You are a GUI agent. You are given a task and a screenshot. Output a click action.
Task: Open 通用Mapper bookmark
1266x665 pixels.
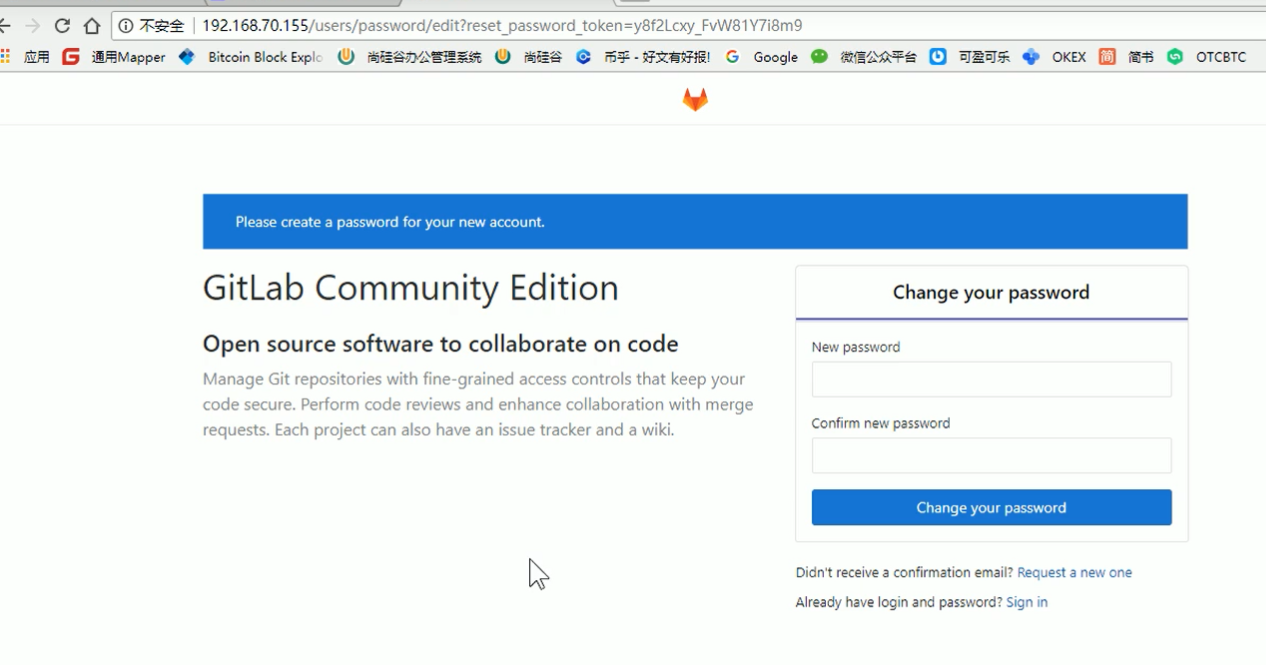point(114,57)
